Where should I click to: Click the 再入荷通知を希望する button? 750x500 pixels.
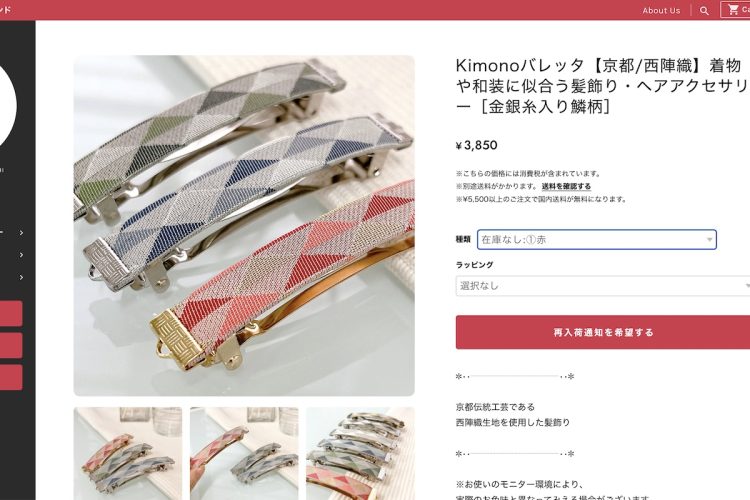coord(603,332)
